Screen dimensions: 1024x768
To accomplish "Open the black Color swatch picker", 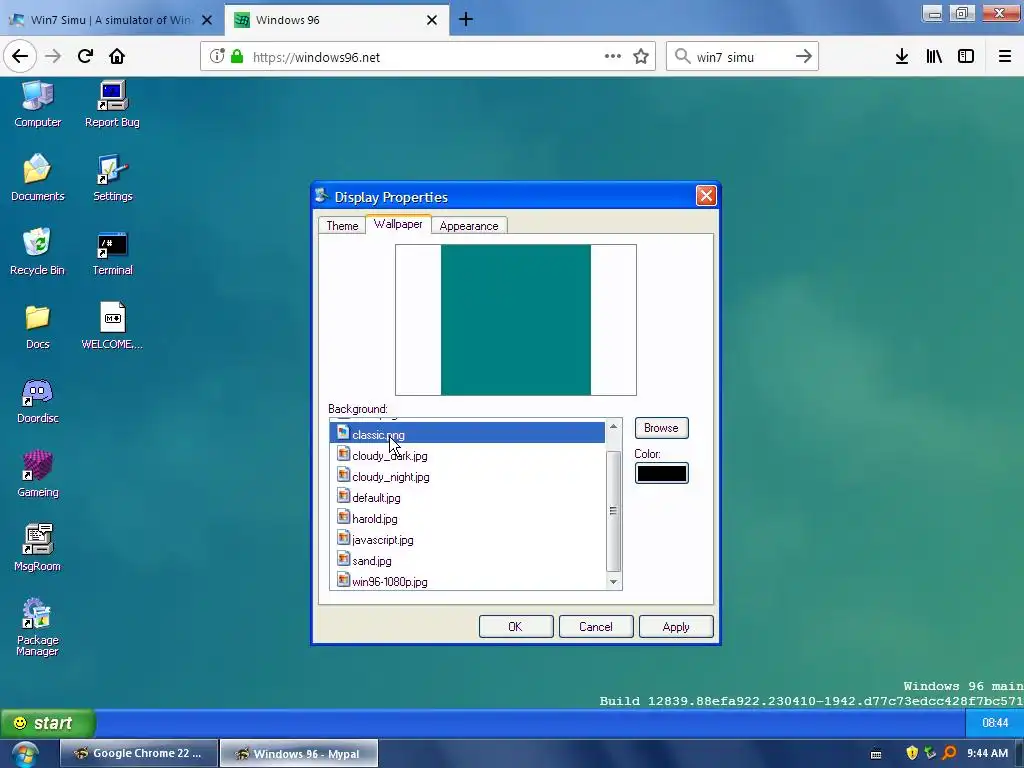I will pos(662,473).
